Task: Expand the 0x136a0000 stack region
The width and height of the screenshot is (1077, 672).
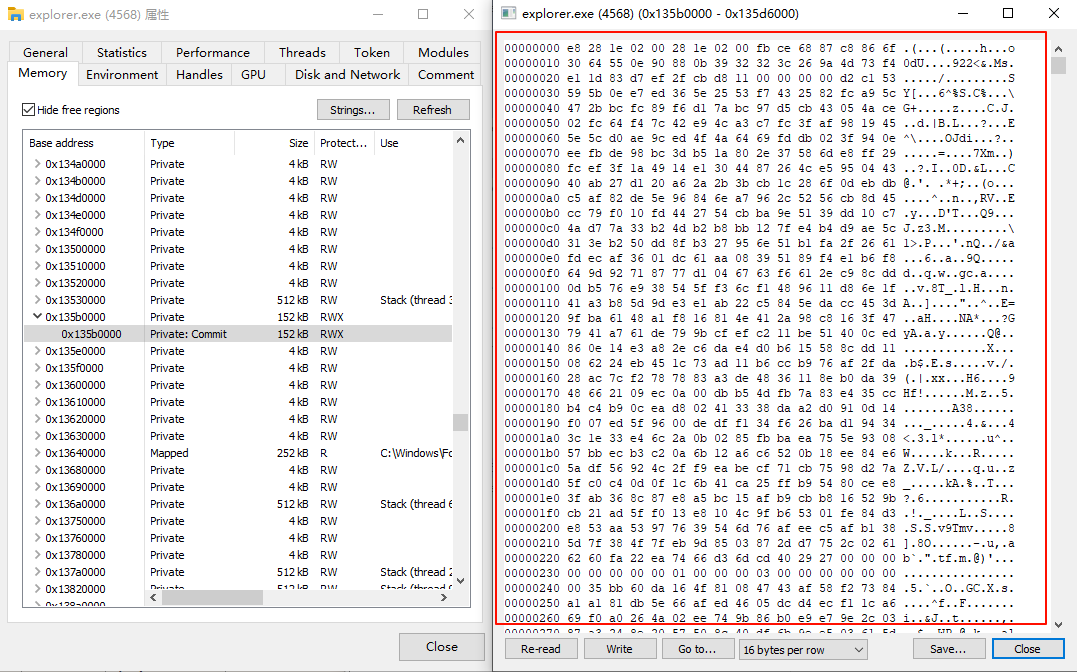Action: coord(37,504)
